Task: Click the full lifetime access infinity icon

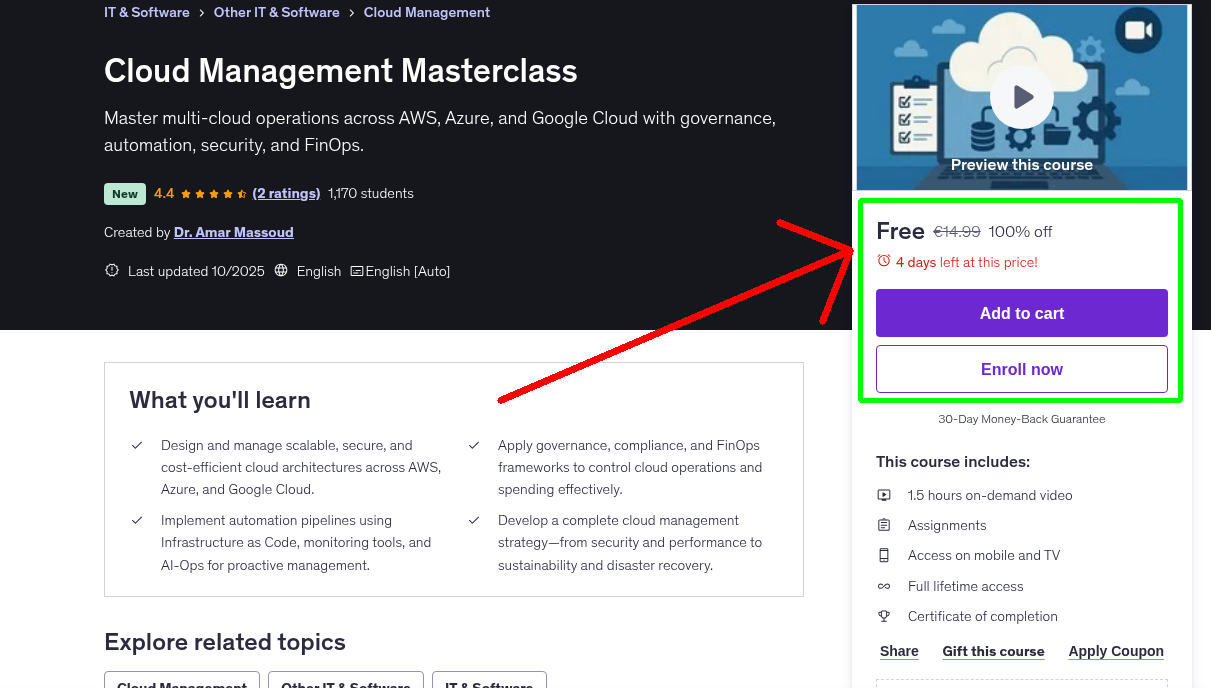Action: 884,586
